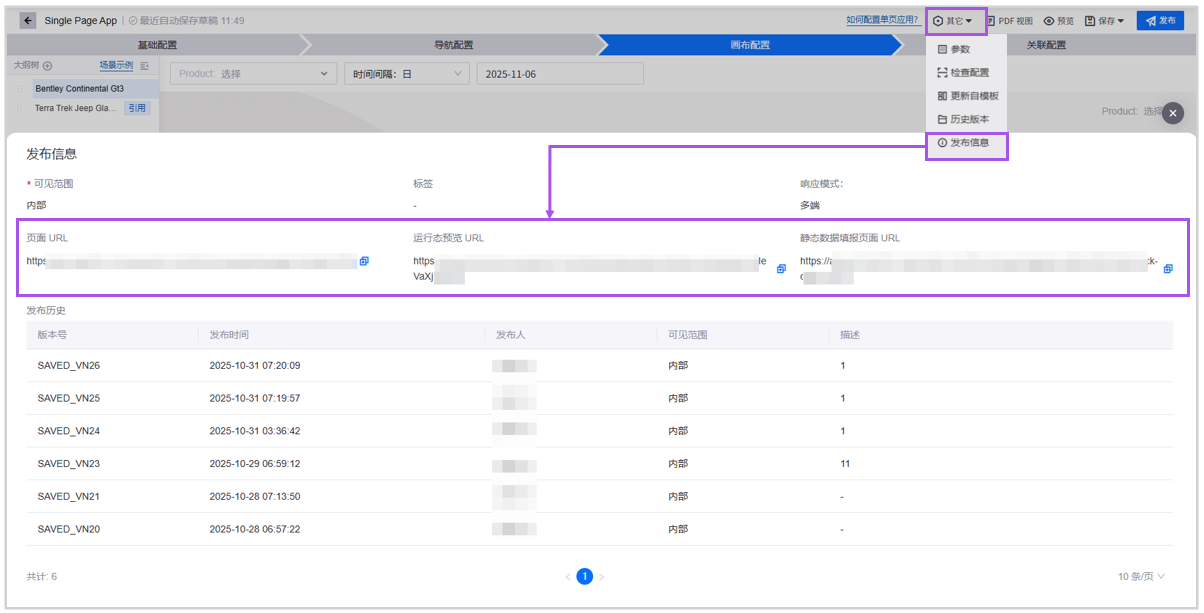This screenshot has height=613, width=1204.
Task: Copy the 静态数据填报页面 URL via copy icon
Action: [x=1167, y=268]
